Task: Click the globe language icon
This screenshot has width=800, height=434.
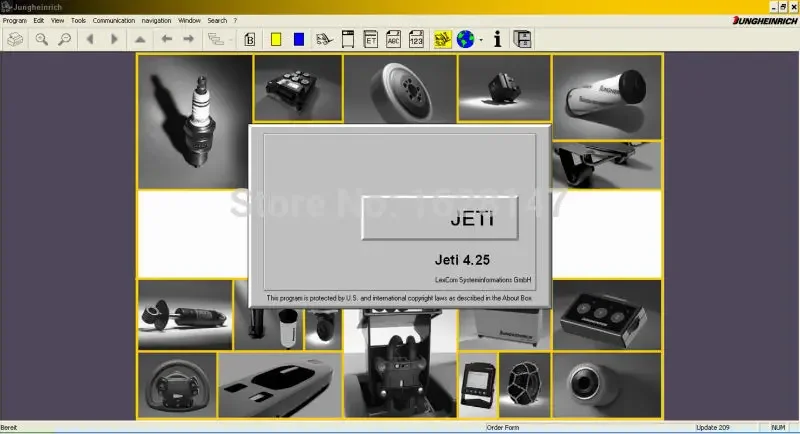Action: [465, 39]
